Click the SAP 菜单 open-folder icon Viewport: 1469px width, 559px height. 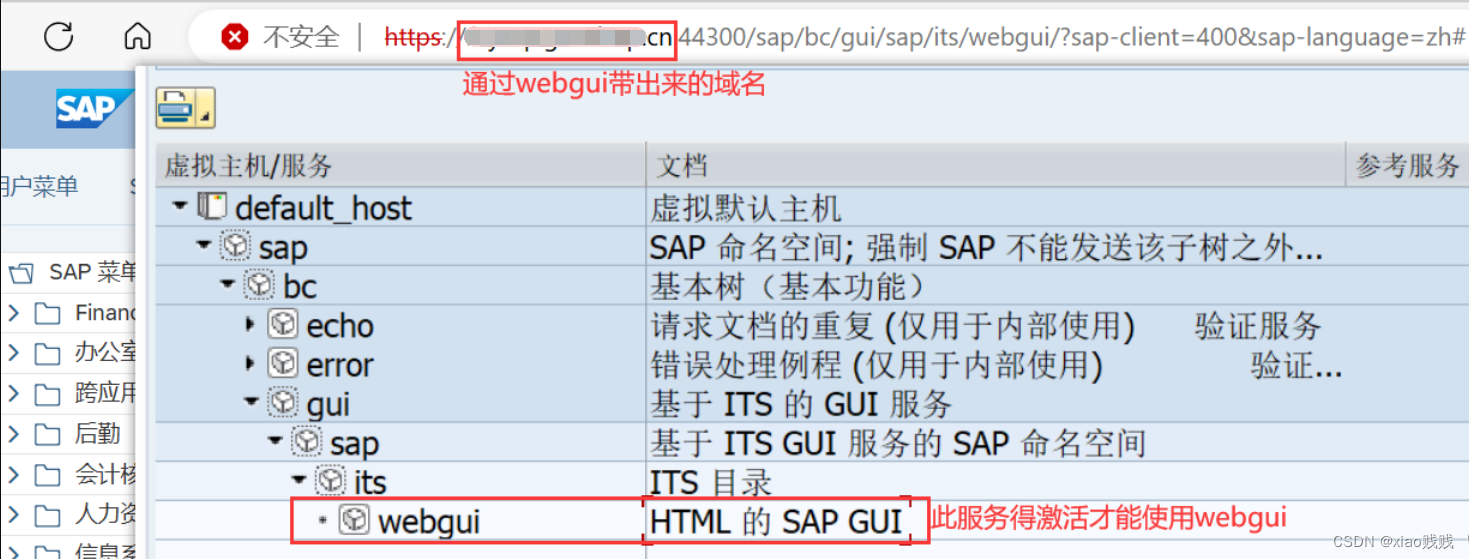[x=23, y=273]
